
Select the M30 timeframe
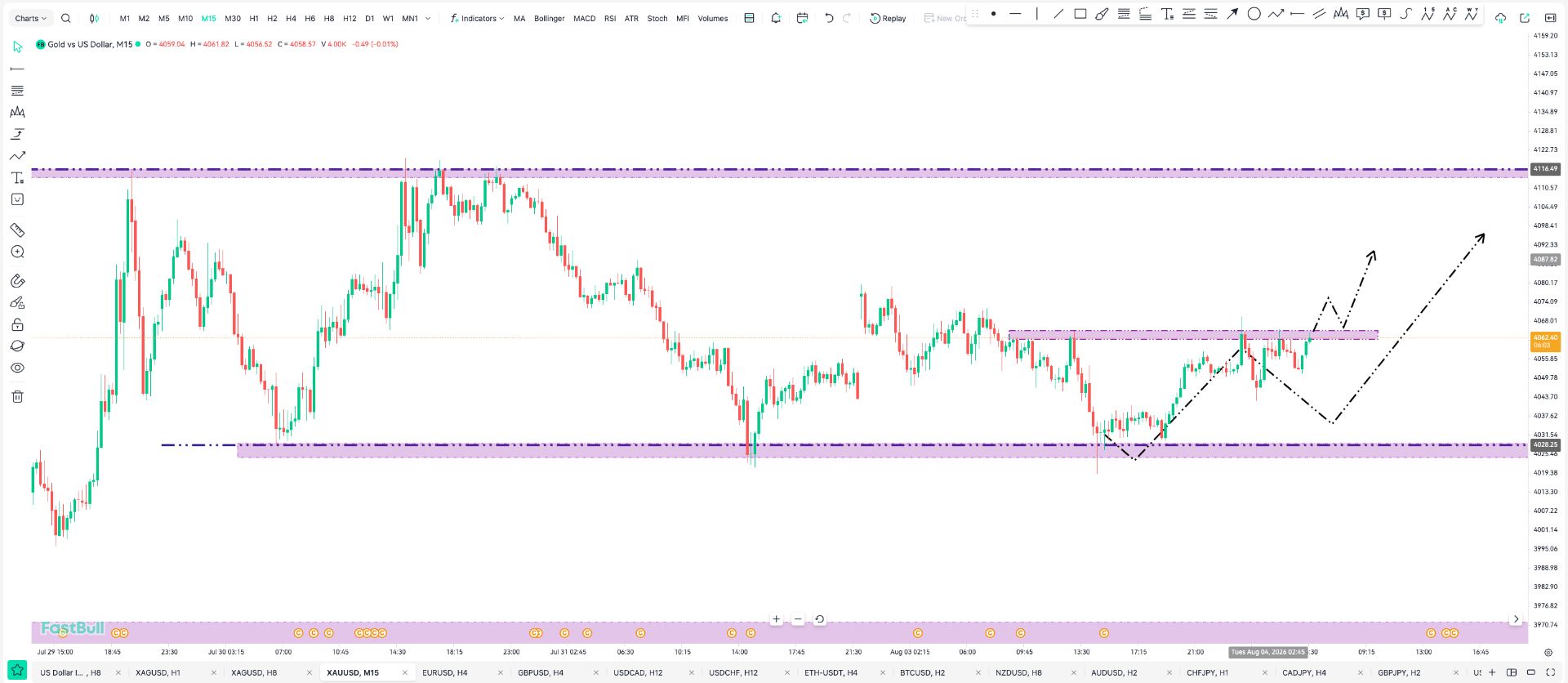[x=233, y=18]
